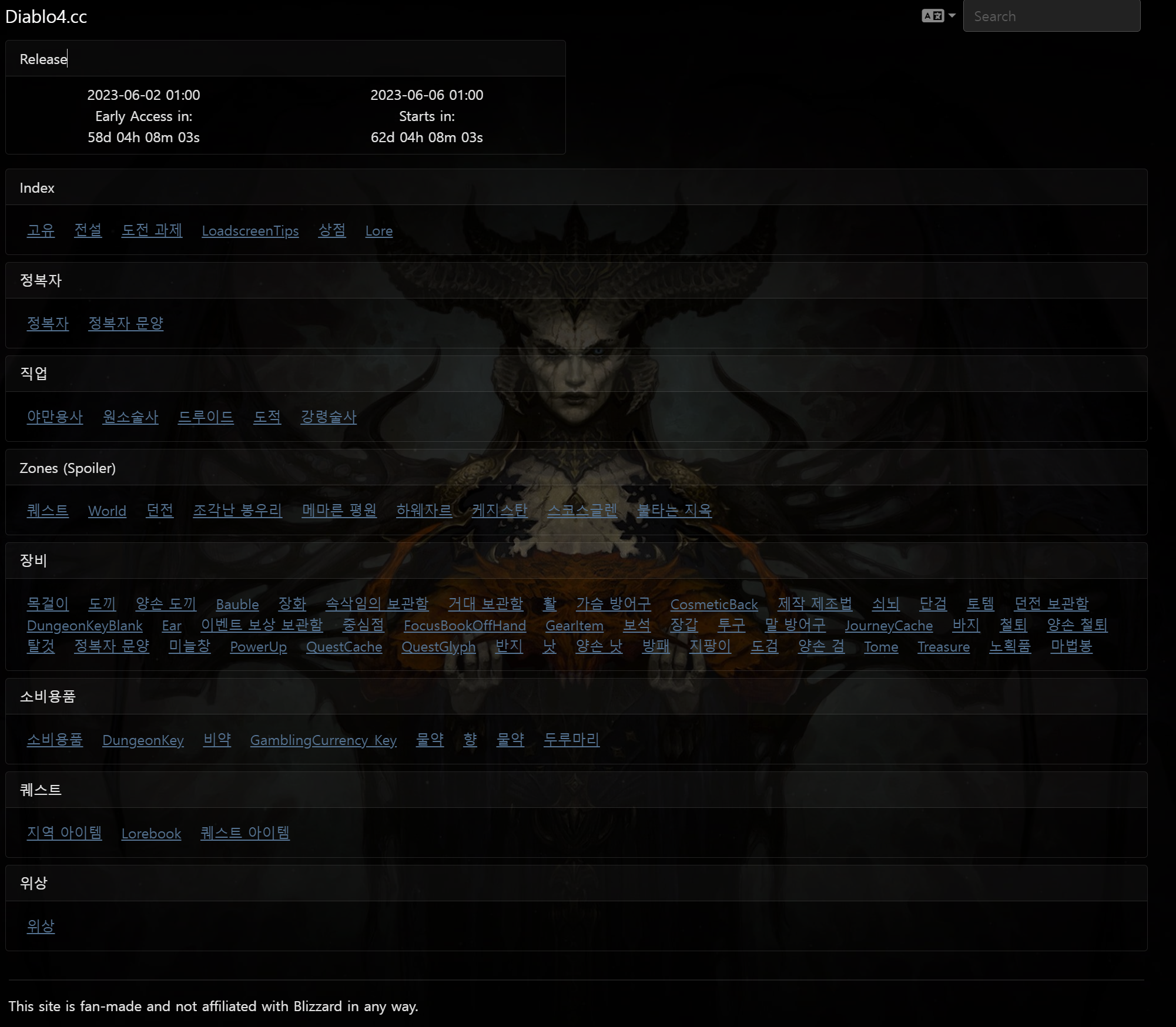Screen dimensions: 1176x1027
Task: Open the LoadscreenTips index link
Action: (250, 231)
